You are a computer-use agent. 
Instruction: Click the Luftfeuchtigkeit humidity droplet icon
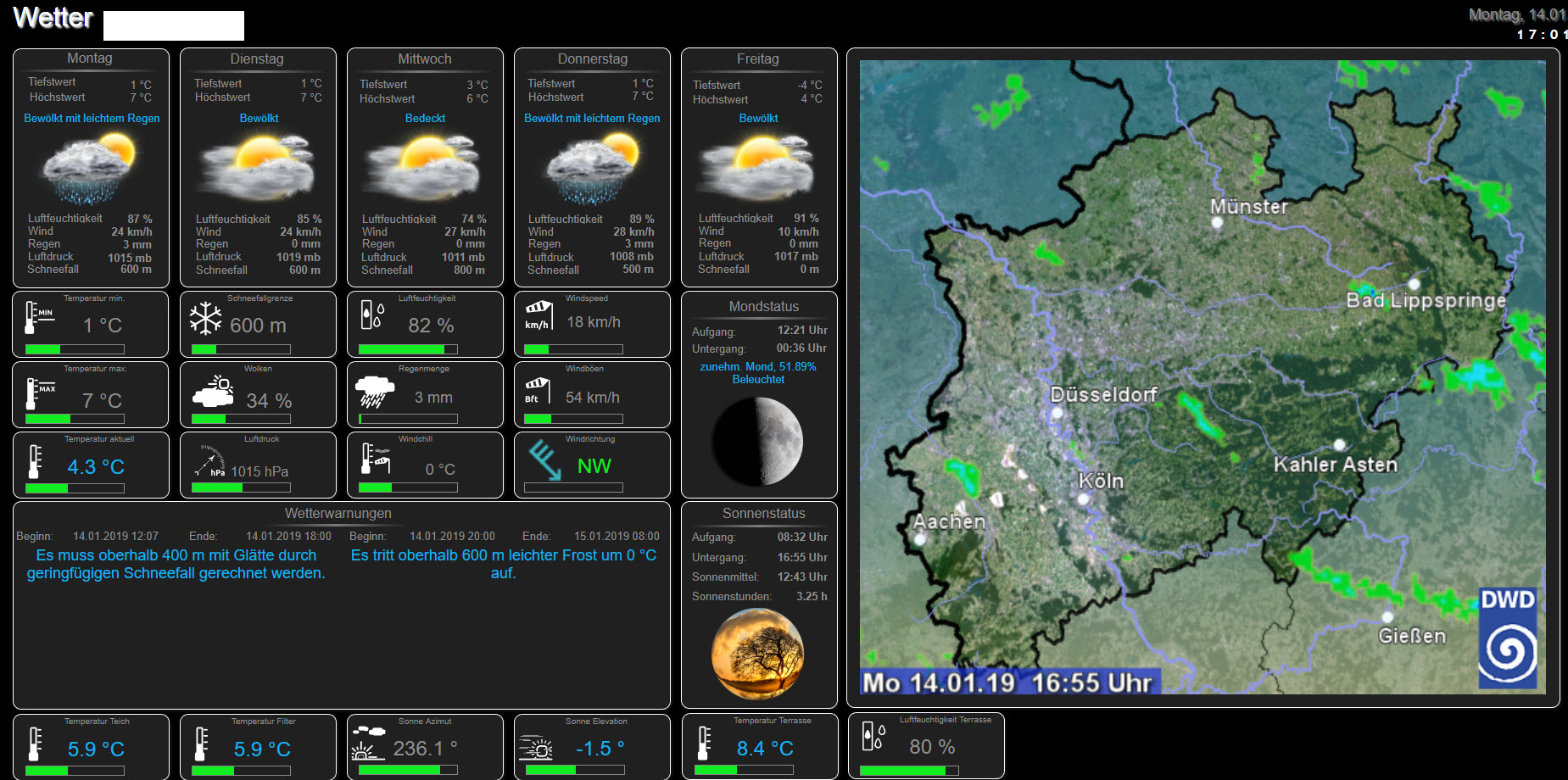tap(371, 315)
